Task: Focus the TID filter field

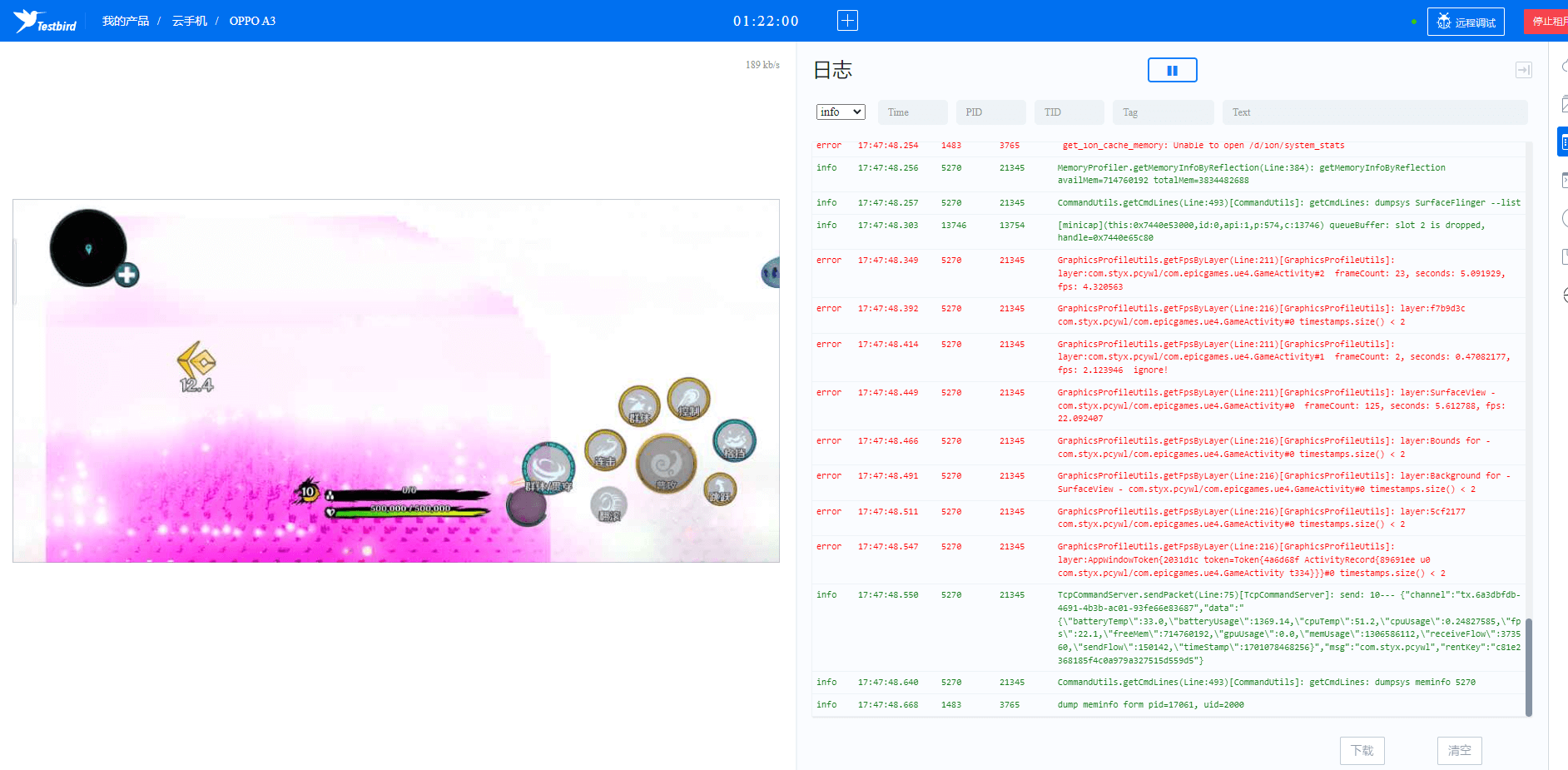Action: click(x=1069, y=112)
